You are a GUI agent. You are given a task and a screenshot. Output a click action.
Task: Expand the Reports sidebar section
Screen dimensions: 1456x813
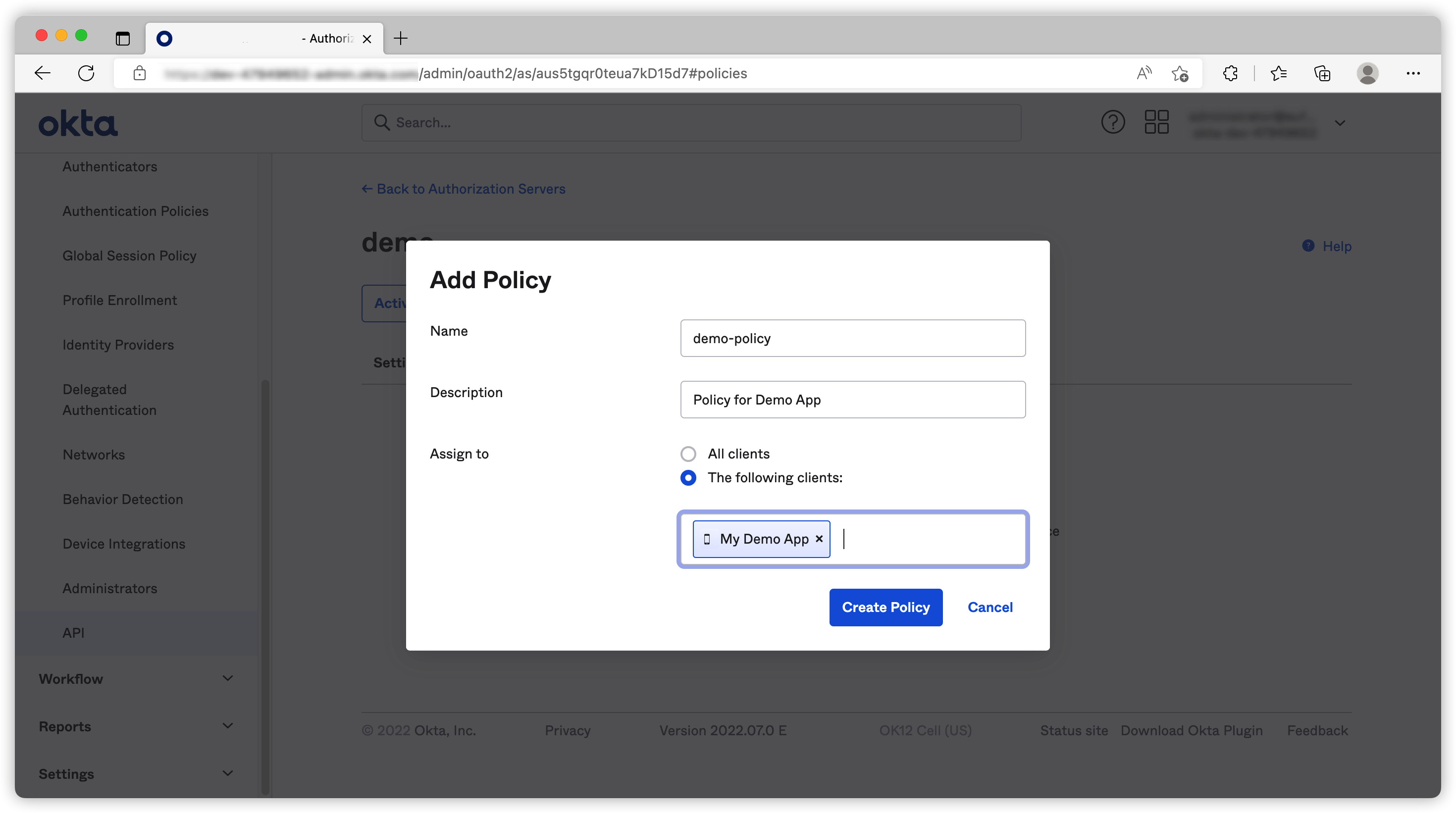point(136,726)
